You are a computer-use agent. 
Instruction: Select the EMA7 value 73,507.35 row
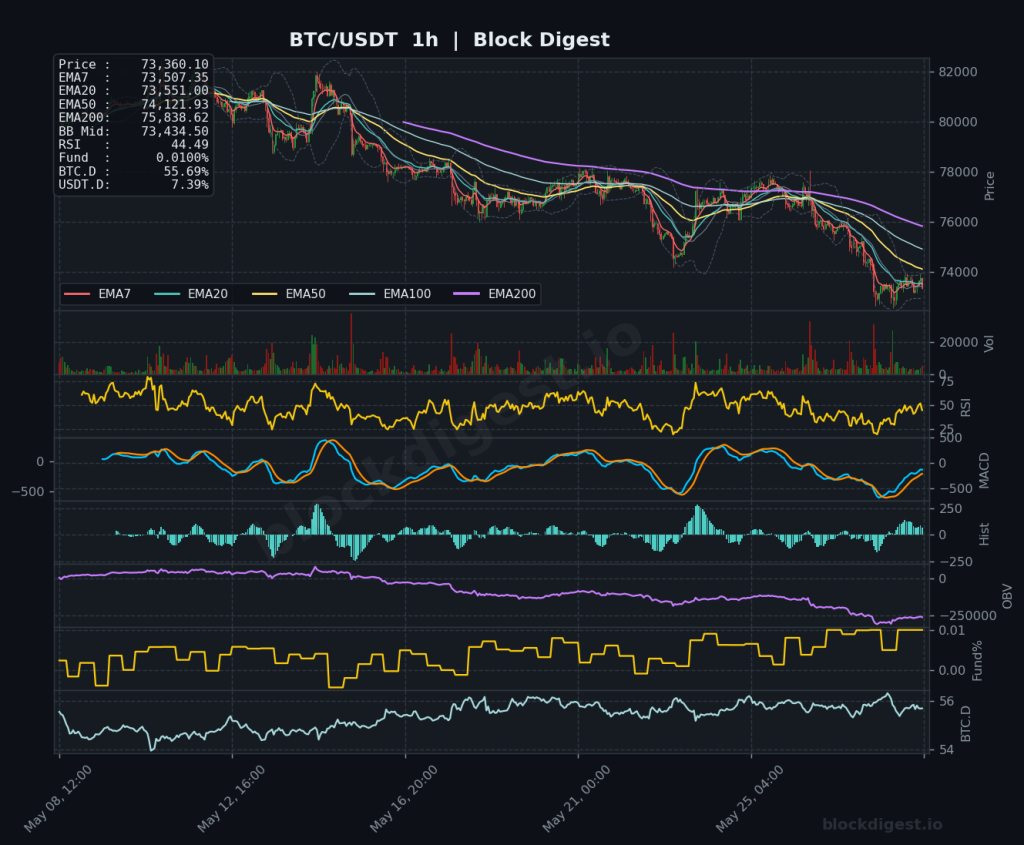[x=133, y=78]
